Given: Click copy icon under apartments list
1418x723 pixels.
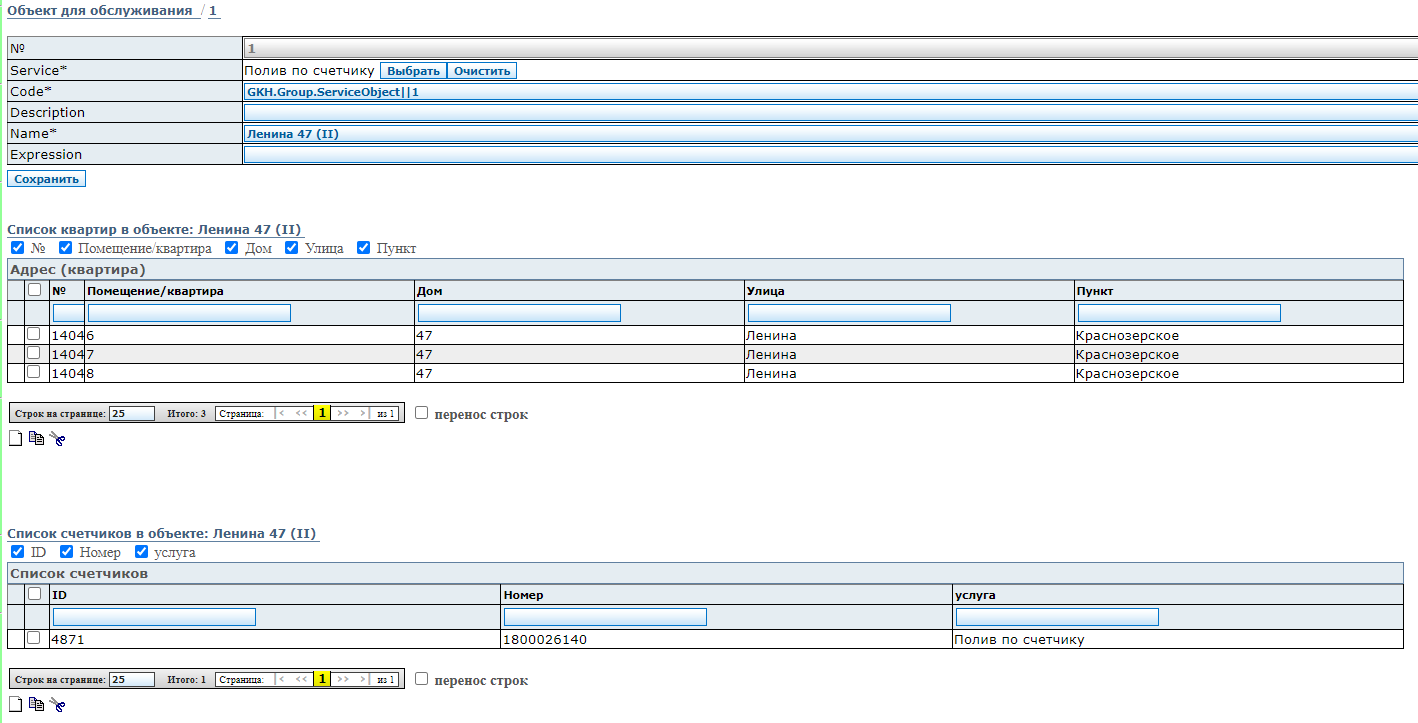Looking at the screenshot, I should pyautogui.click(x=36, y=438).
